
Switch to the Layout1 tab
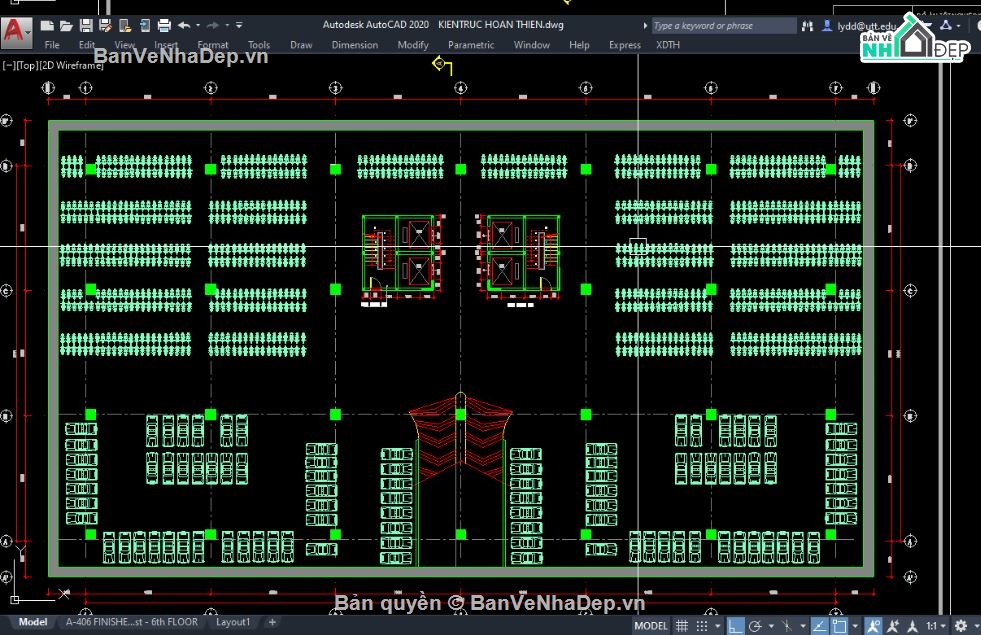click(x=233, y=622)
